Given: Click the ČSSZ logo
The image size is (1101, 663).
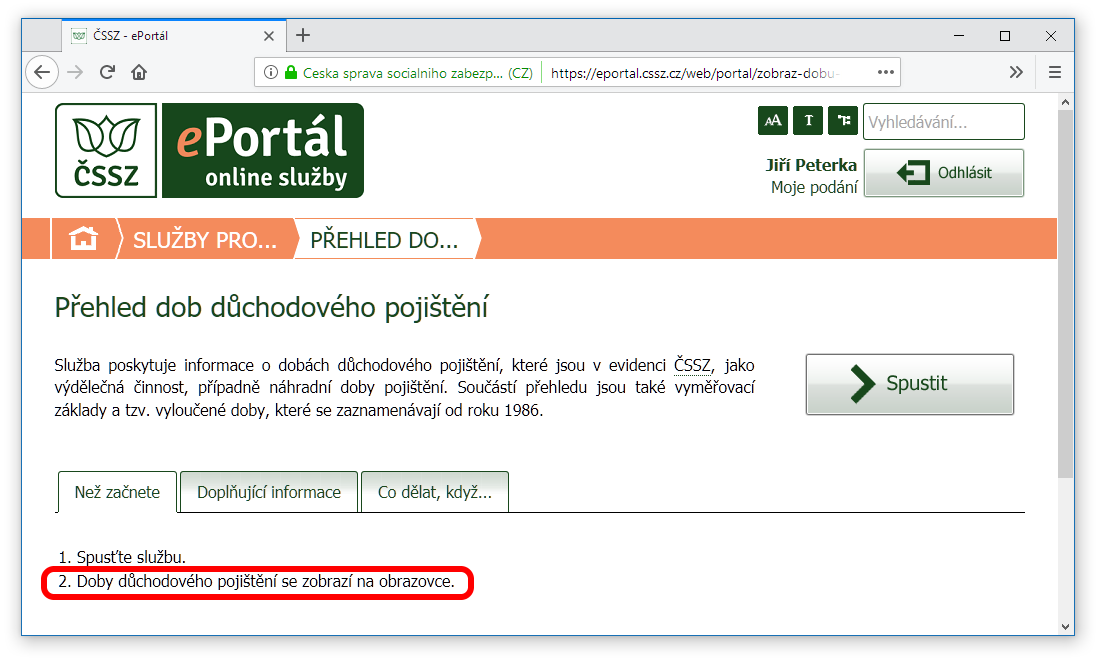Looking at the screenshot, I should coord(106,150).
